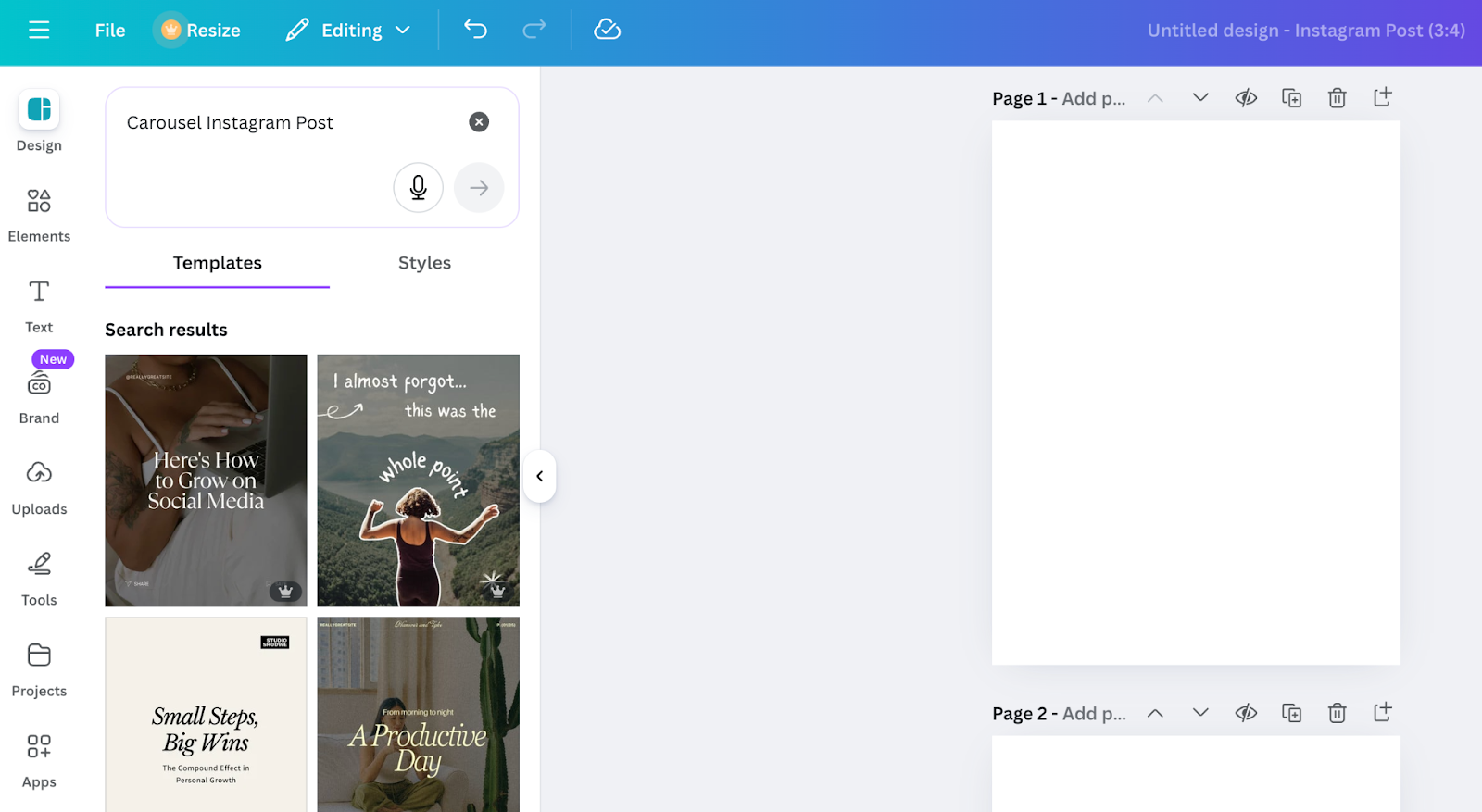Image resolution: width=1482 pixels, height=812 pixels.
Task: Click the cloud save status icon
Action: pyautogui.click(x=607, y=30)
